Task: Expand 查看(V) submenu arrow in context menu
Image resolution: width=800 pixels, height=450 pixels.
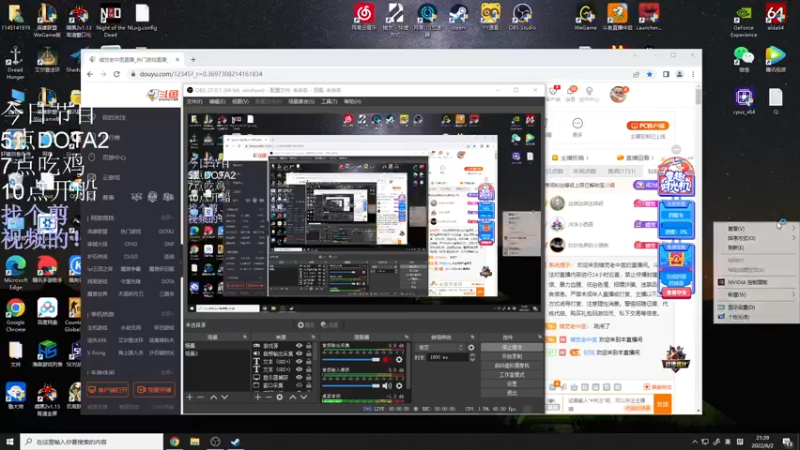Action: (x=793, y=229)
